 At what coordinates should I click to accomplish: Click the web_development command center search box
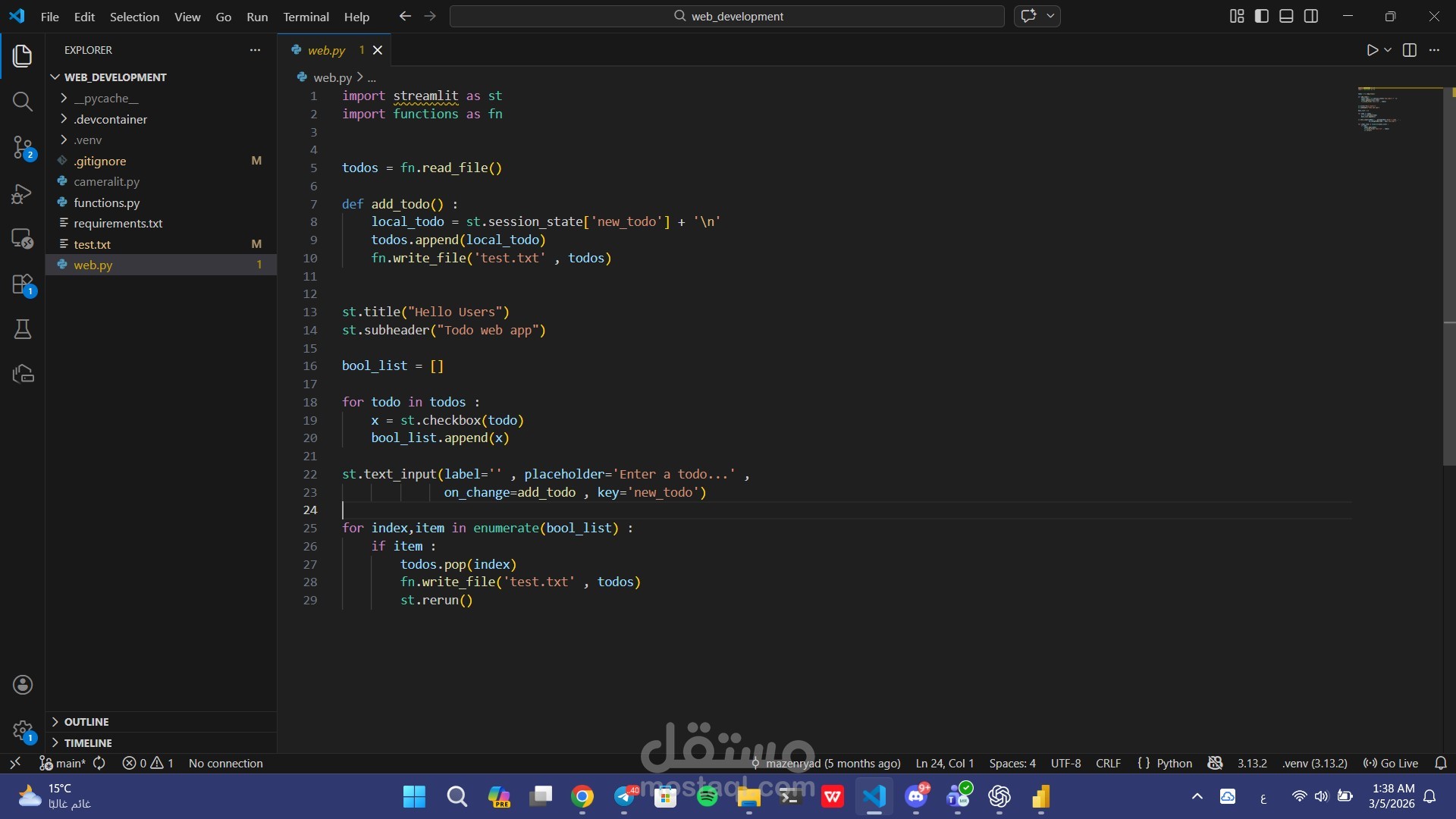click(726, 16)
